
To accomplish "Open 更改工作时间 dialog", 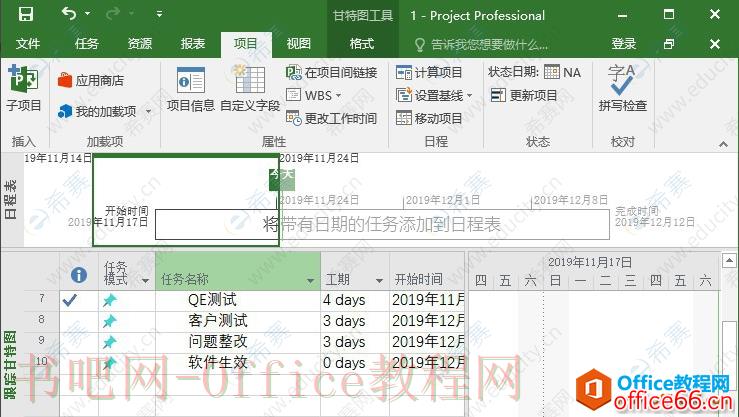I will [x=332, y=118].
